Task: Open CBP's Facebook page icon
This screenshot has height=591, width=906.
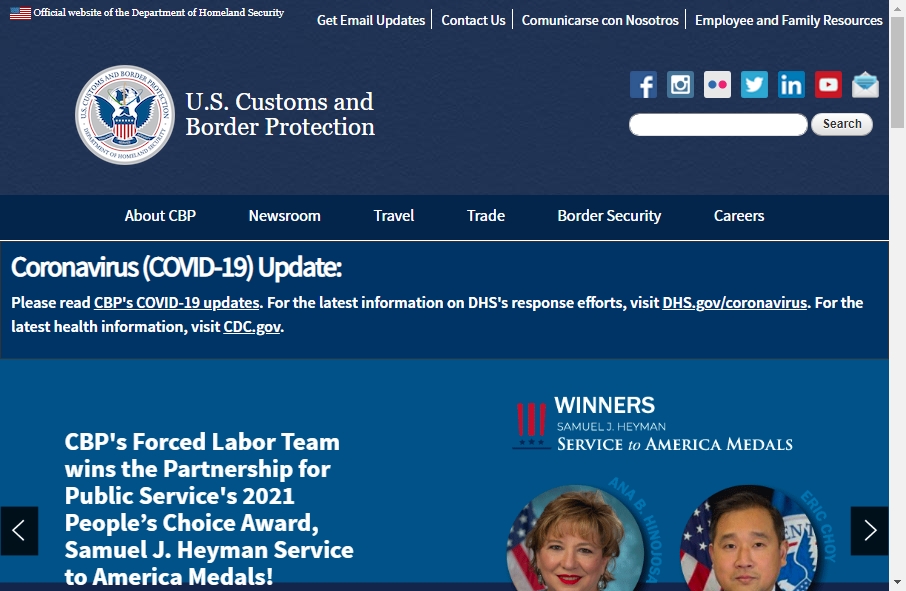Action: coord(643,85)
